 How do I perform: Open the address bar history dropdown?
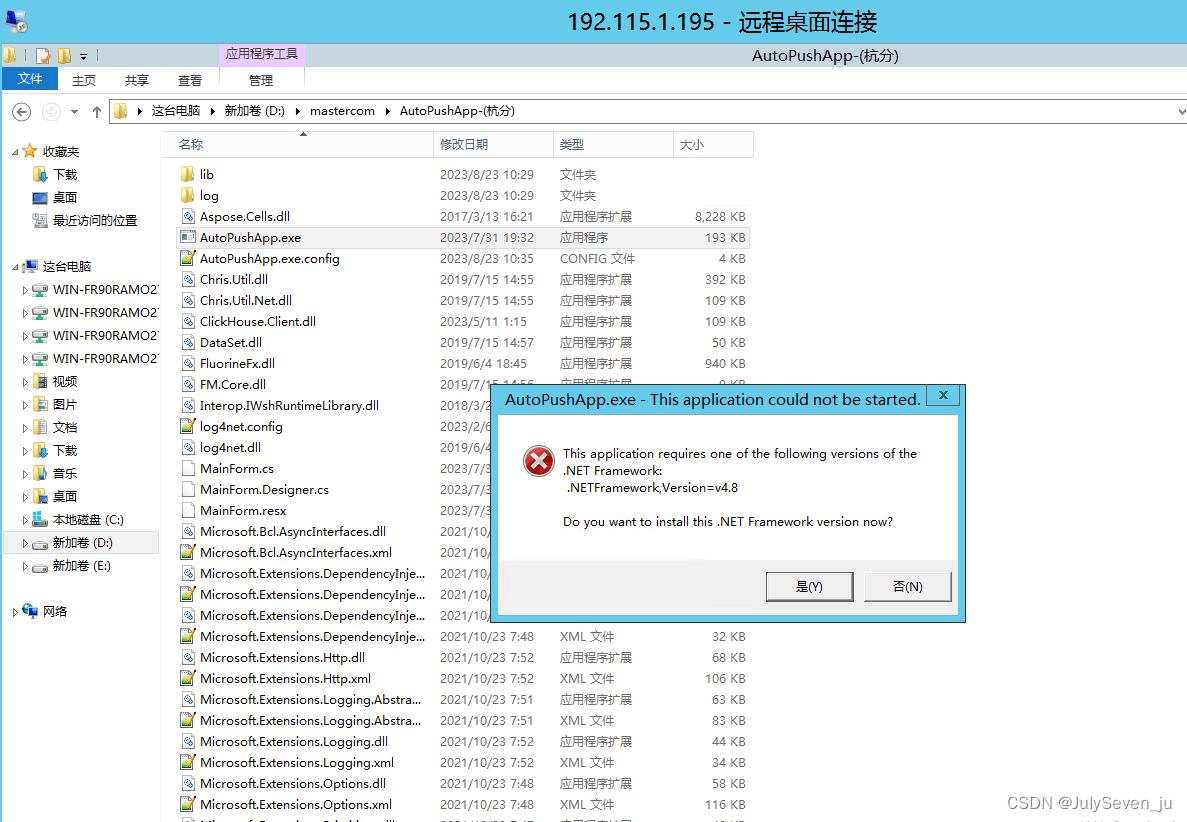point(1181,111)
